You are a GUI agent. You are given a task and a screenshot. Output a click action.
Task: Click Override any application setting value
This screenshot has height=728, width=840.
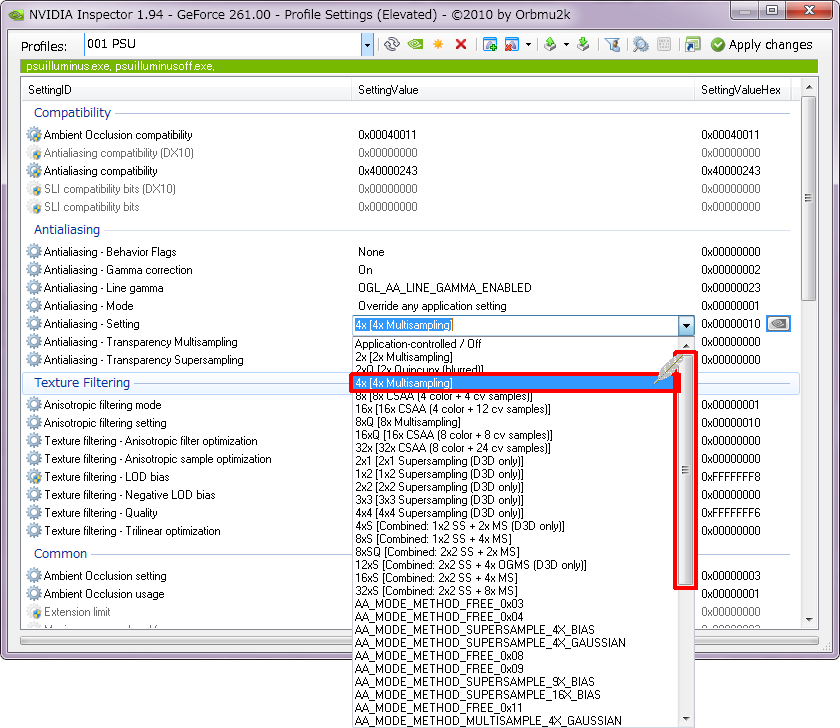(432, 306)
